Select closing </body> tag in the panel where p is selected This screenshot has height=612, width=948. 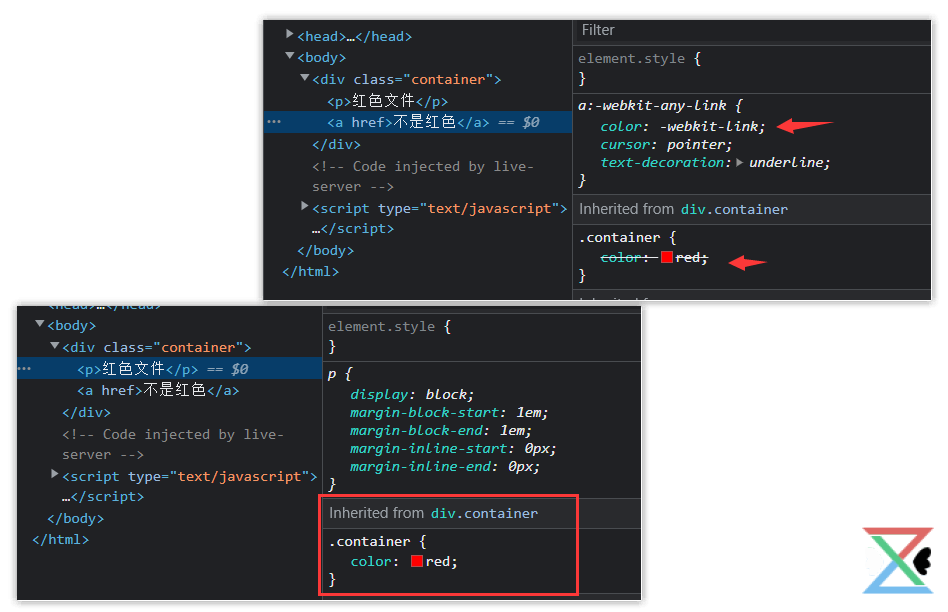[76, 518]
